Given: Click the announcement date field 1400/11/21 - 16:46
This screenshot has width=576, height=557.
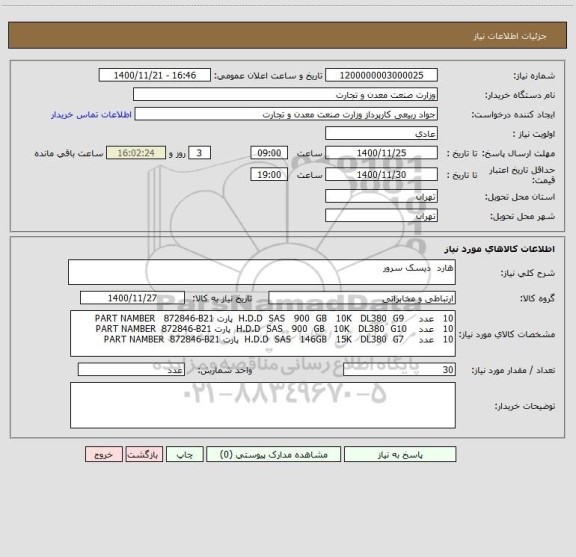Looking at the screenshot, I should 155,75.
